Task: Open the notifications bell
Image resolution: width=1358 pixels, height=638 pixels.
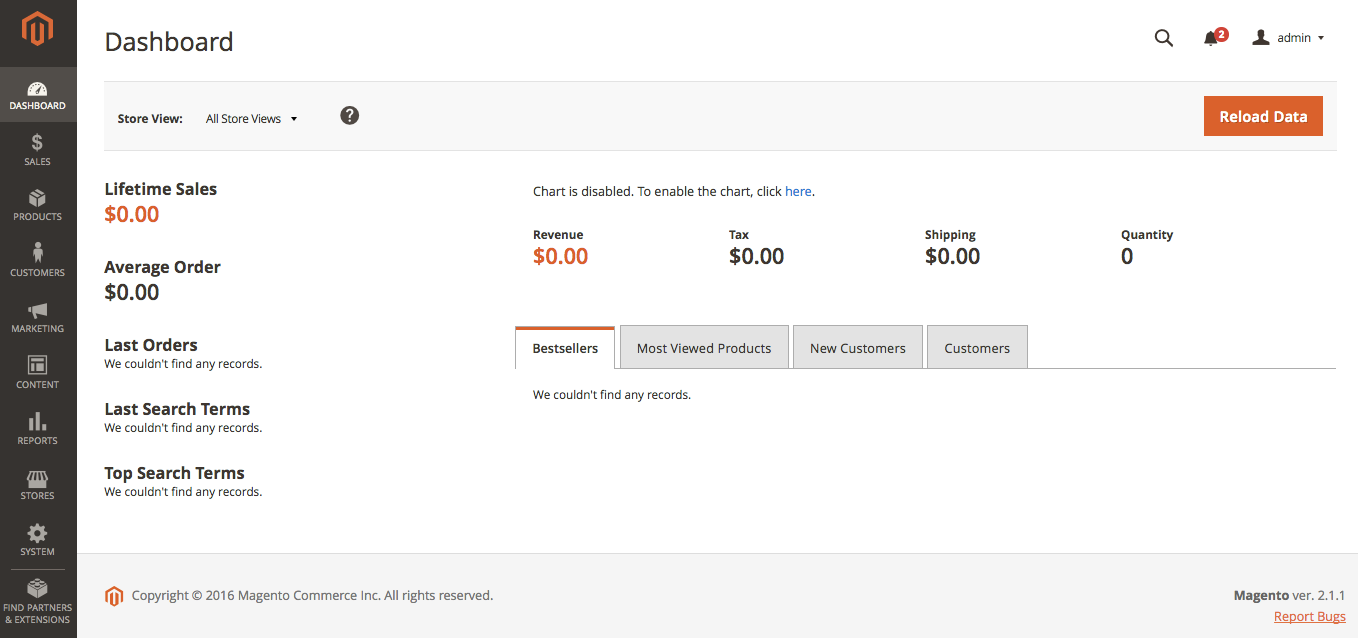Action: click(1212, 38)
